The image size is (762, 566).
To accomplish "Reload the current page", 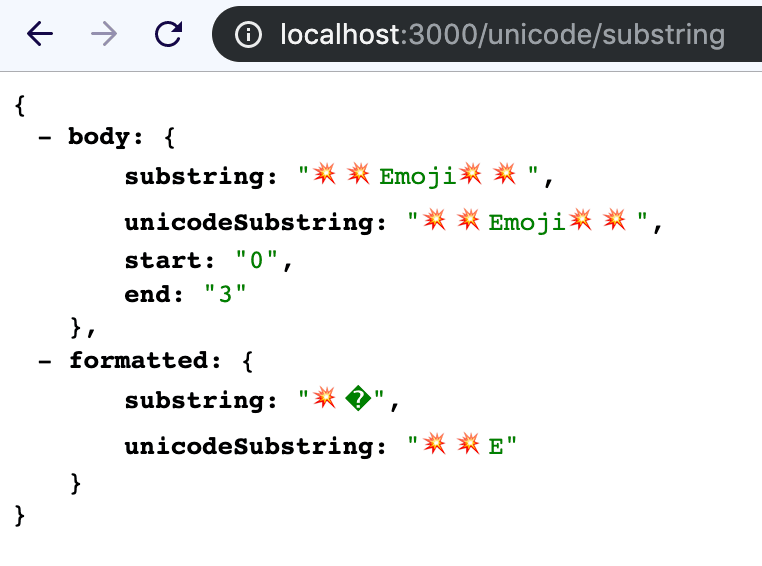I will click(x=169, y=34).
